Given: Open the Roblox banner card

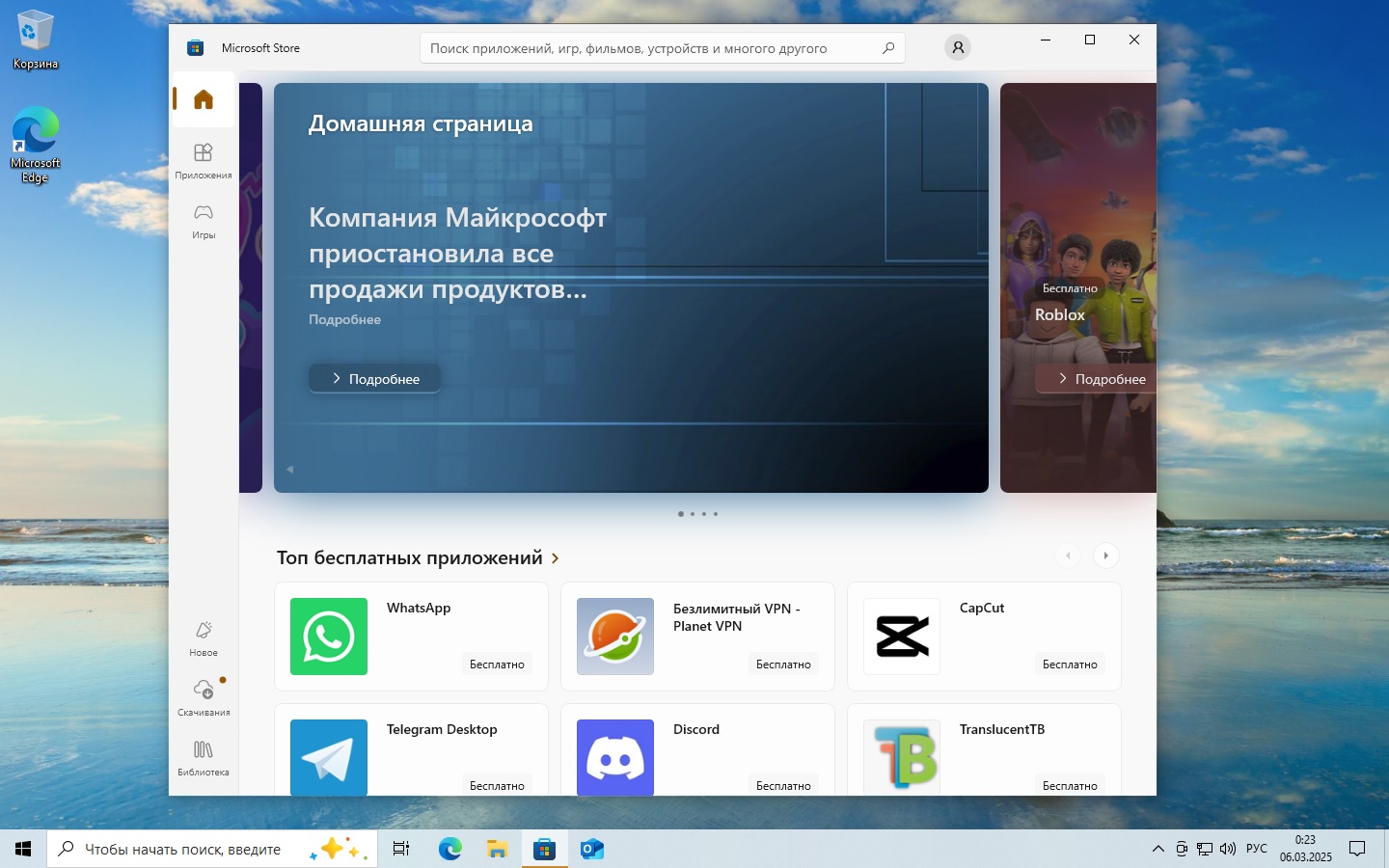Looking at the screenshot, I should [1078, 287].
